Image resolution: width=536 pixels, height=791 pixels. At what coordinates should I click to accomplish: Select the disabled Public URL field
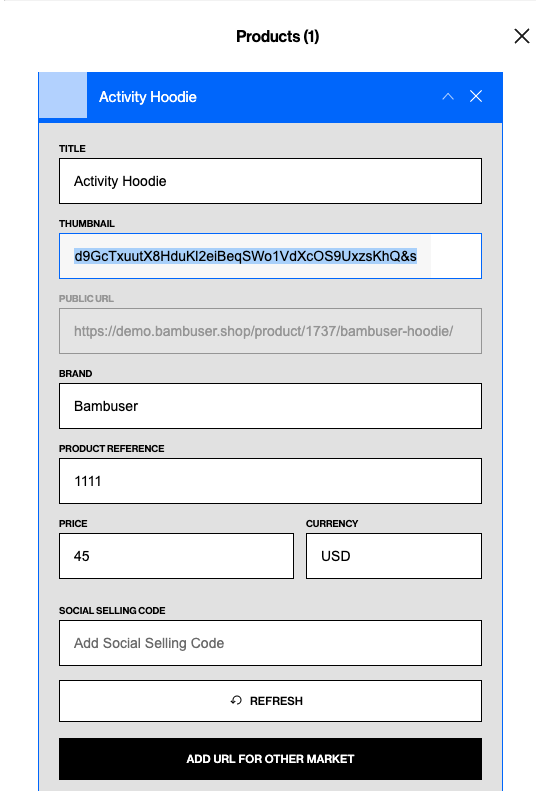tap(270, 331)
